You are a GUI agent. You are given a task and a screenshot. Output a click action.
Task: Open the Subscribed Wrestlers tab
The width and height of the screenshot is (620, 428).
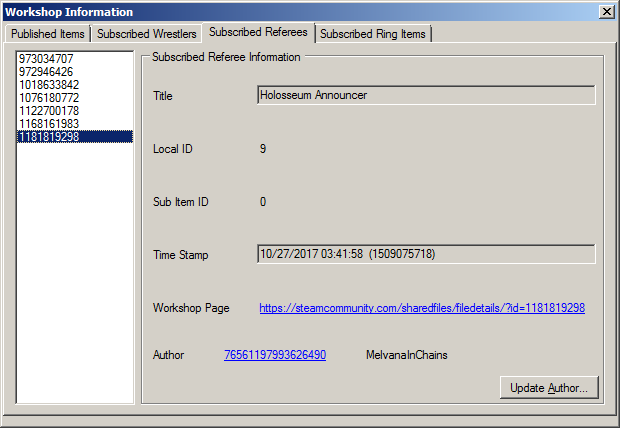tap(146, 34)
